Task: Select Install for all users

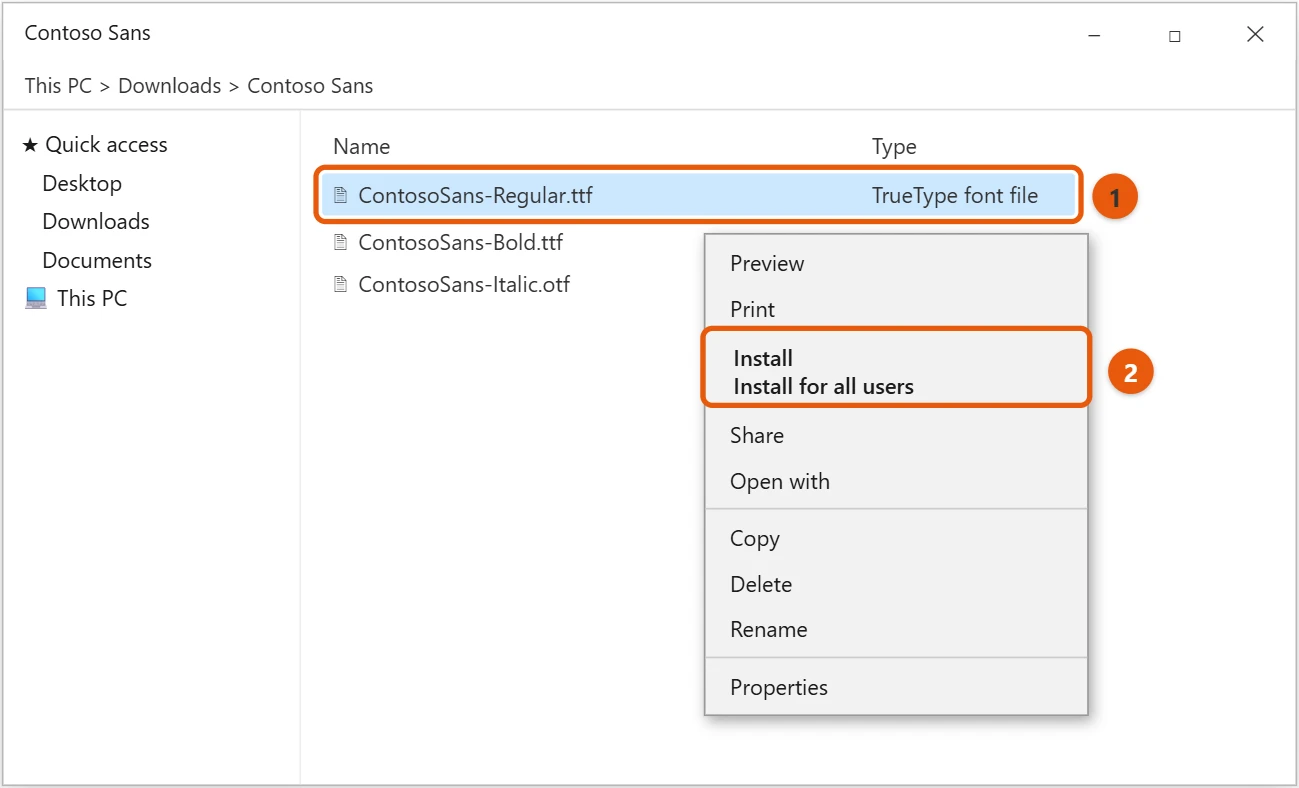Action: pyautogui.click(x=824, y=386)
